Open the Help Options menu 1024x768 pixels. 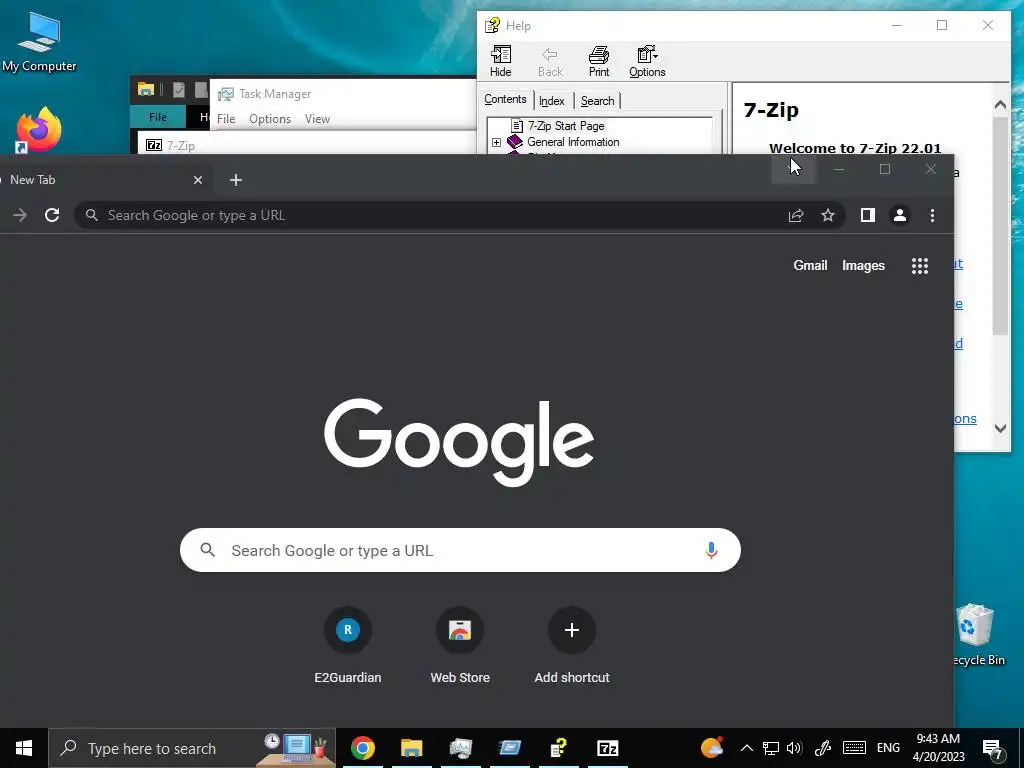(647, 61)
